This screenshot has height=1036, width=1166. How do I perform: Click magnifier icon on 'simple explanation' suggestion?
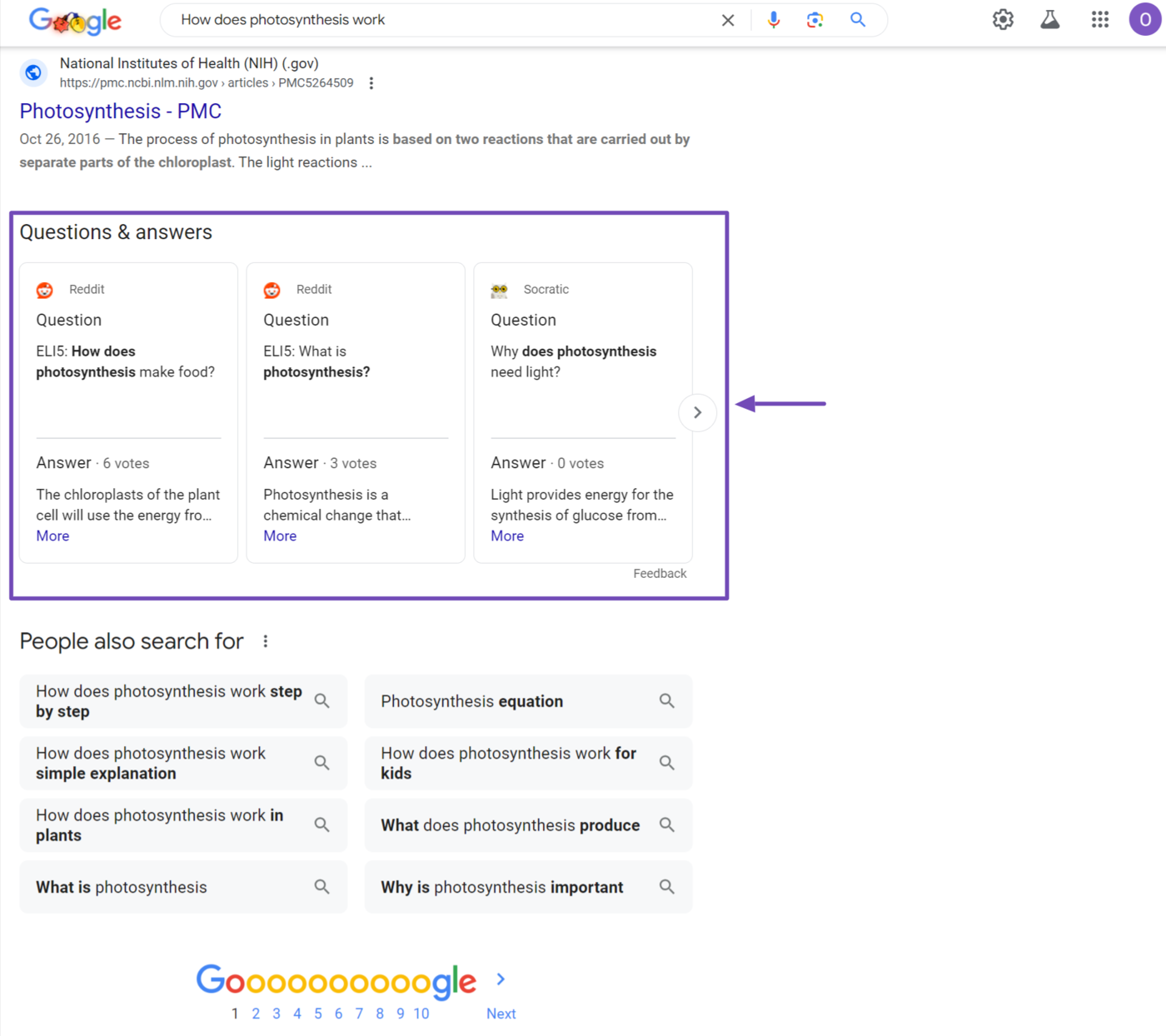(x=322, y=763)
